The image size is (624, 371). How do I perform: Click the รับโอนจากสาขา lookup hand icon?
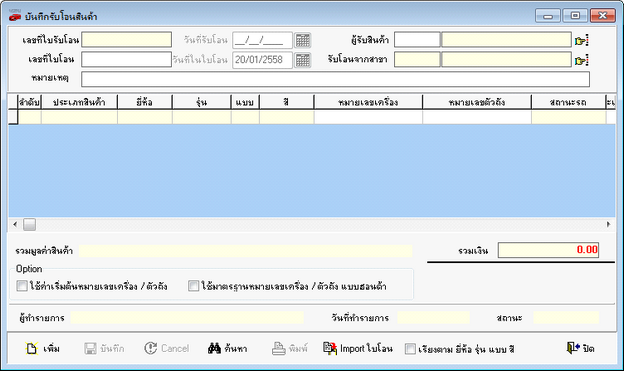[581, 60]
